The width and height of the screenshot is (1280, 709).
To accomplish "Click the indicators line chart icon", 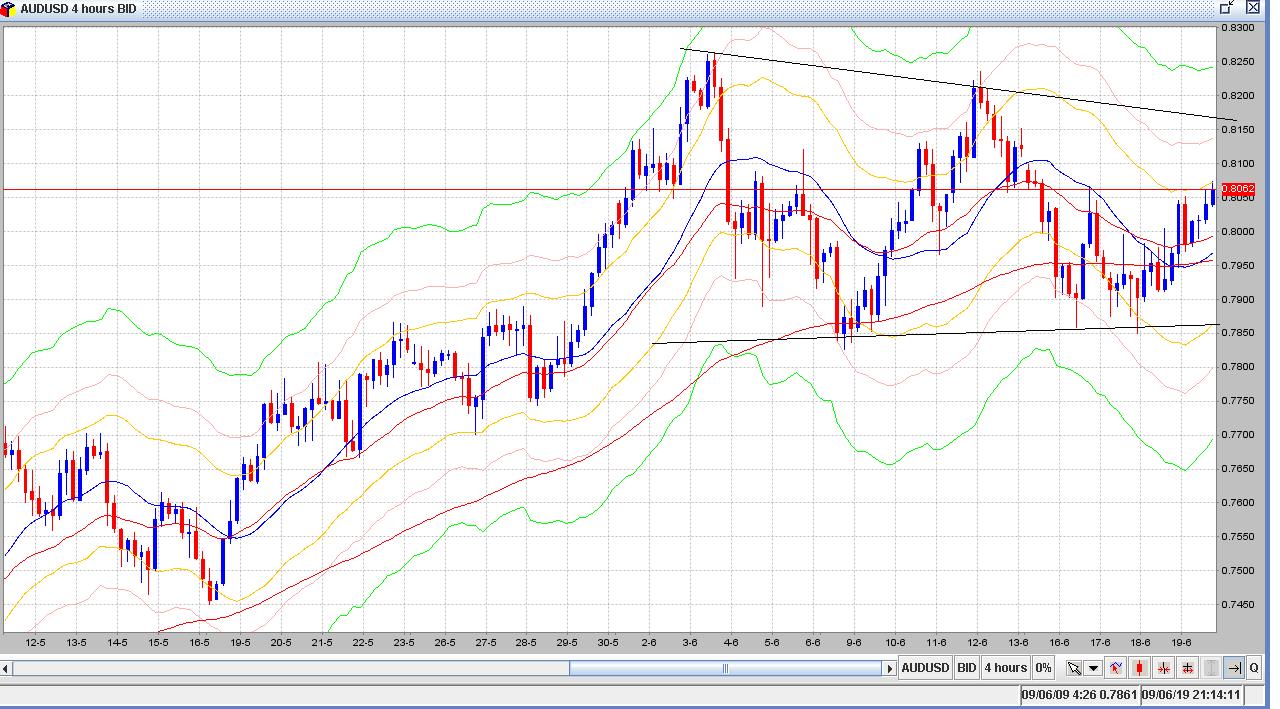I will [x=1116, y=668].
